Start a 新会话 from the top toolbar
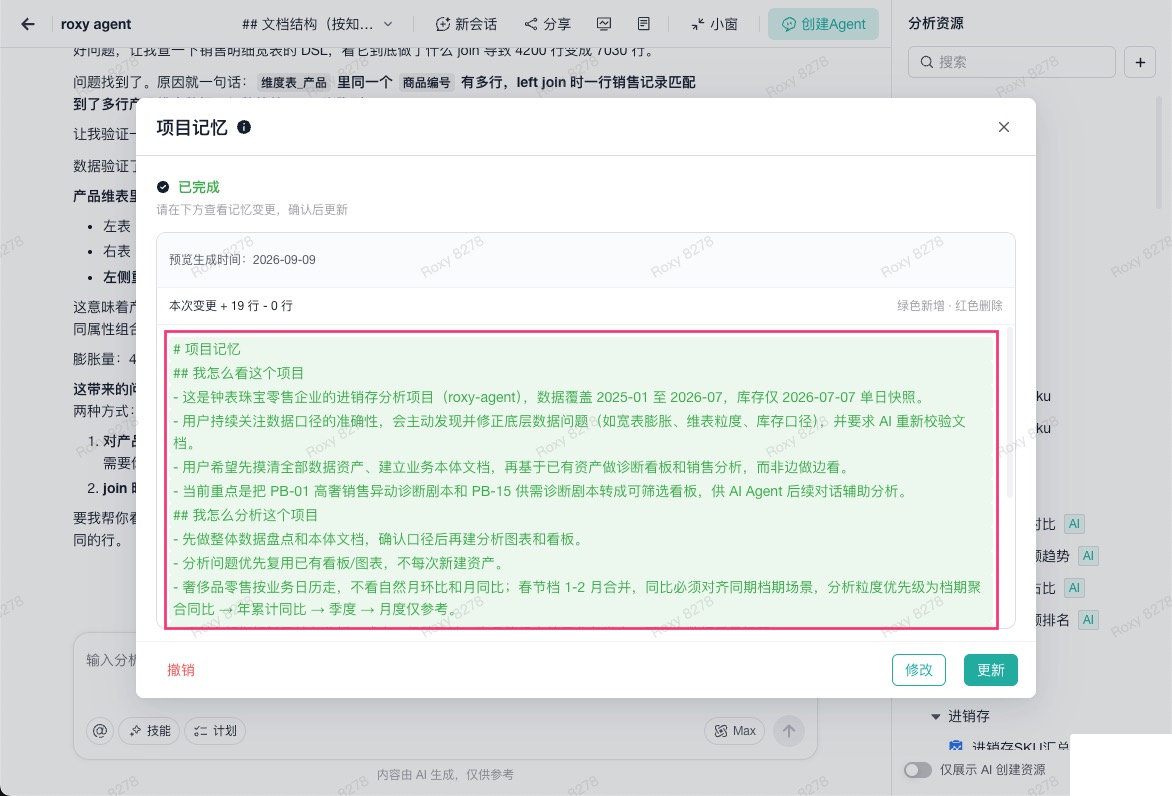The height and width of the screenshot is (796, 1172). 466,24
